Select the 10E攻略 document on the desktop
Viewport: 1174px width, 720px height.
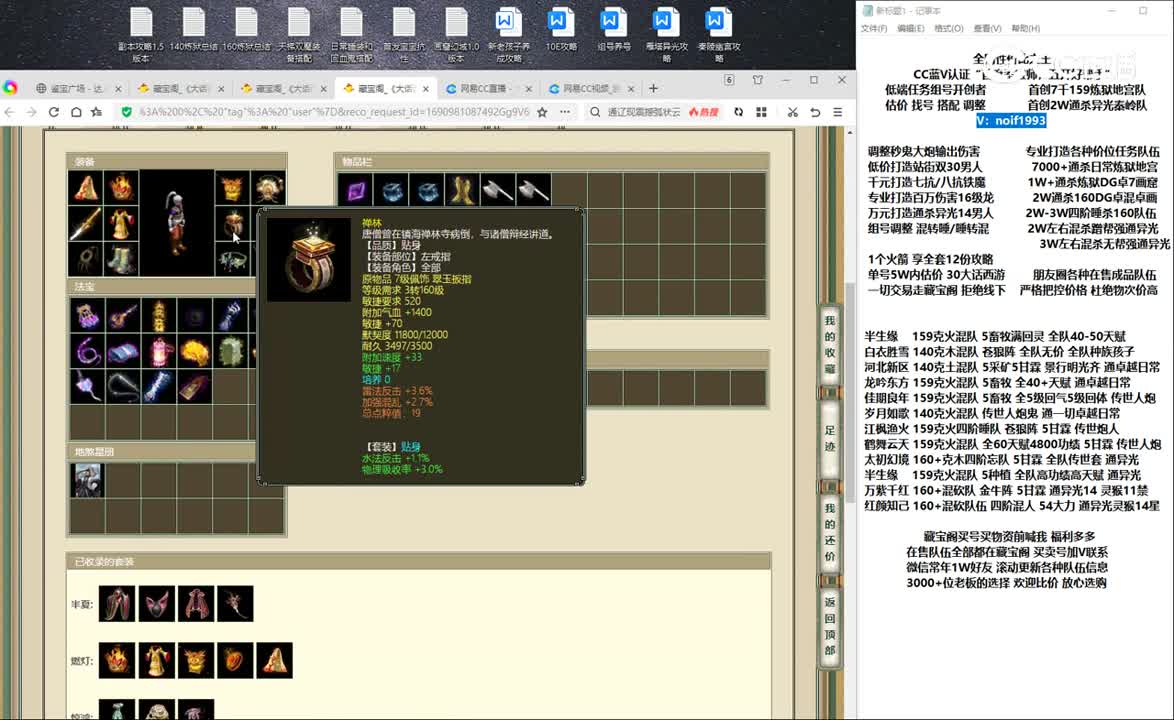[x=561, y=30]
